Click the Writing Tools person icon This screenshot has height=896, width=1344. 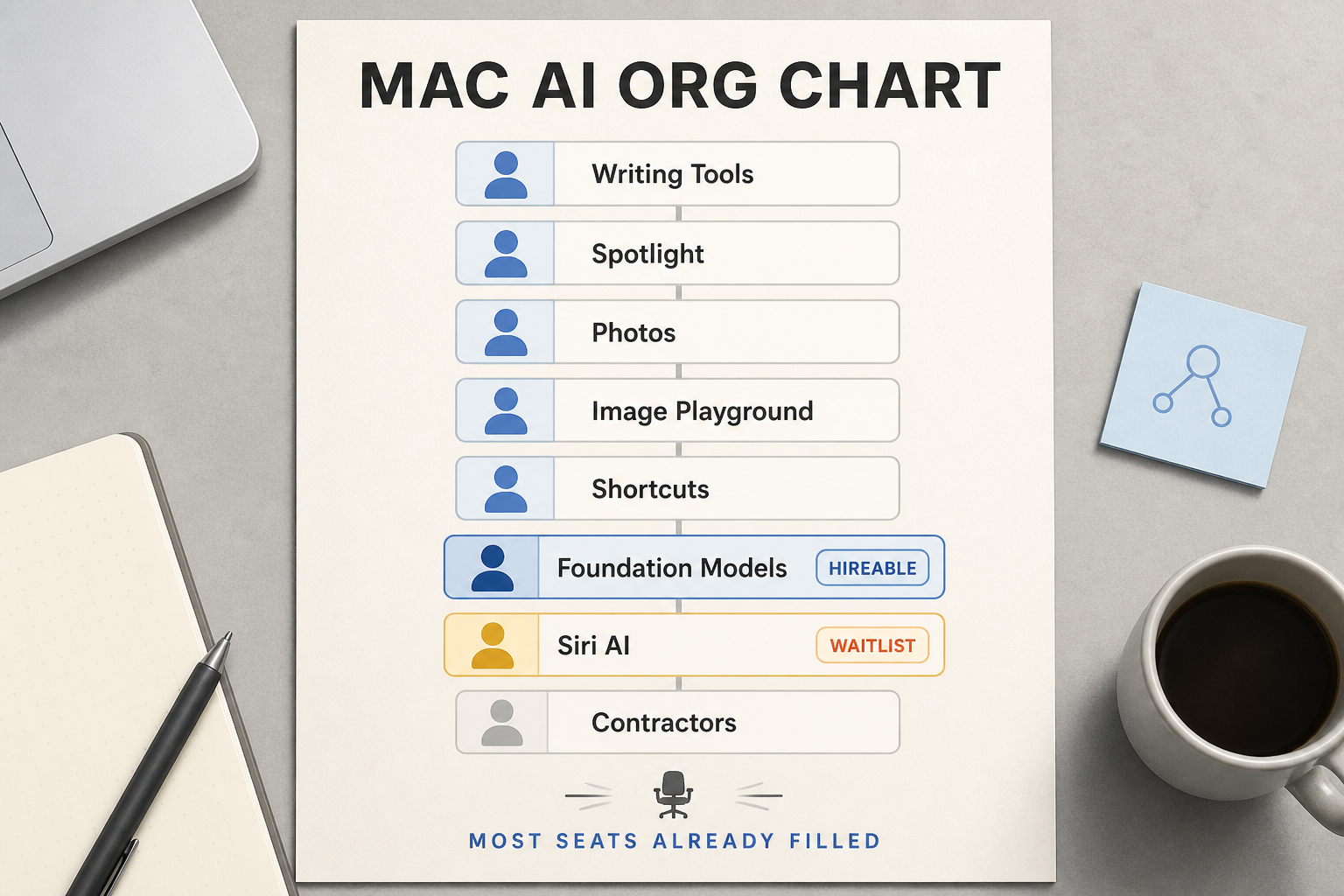(506, 174)
